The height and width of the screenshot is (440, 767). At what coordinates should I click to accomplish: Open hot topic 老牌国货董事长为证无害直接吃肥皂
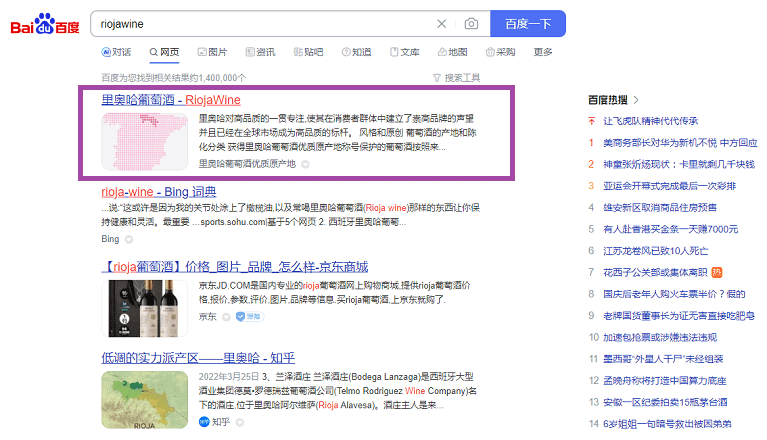point(679,316)
